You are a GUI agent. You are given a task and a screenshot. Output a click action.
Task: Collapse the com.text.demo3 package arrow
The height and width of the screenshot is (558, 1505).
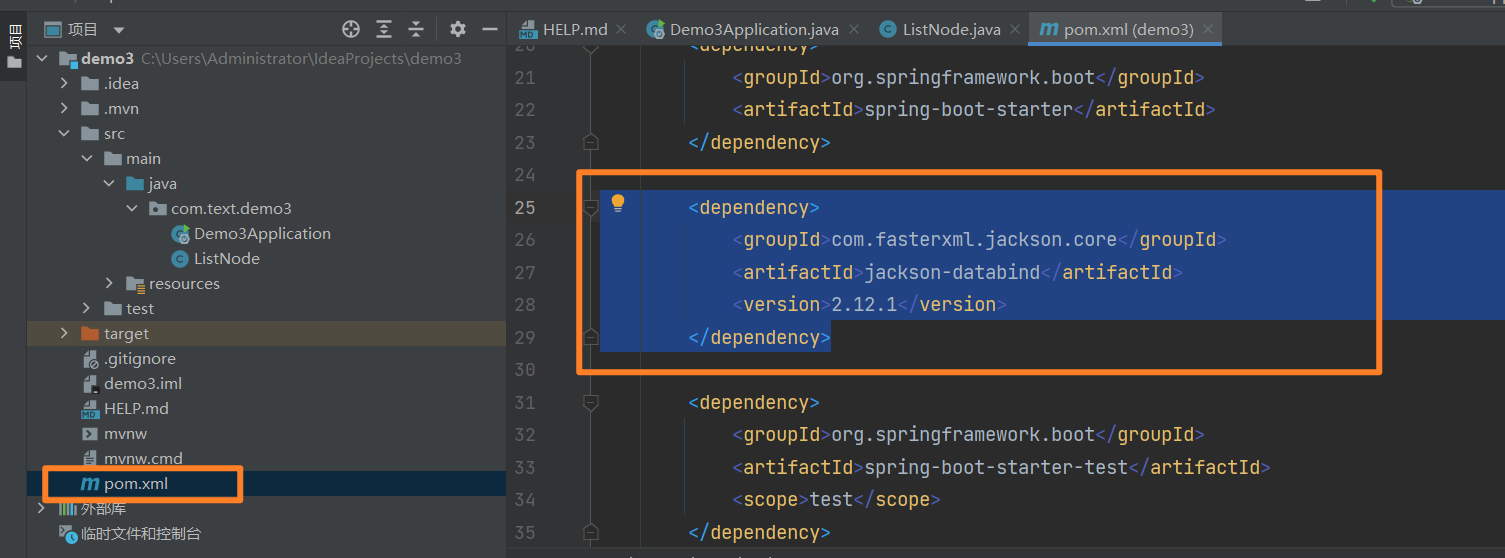132,209
